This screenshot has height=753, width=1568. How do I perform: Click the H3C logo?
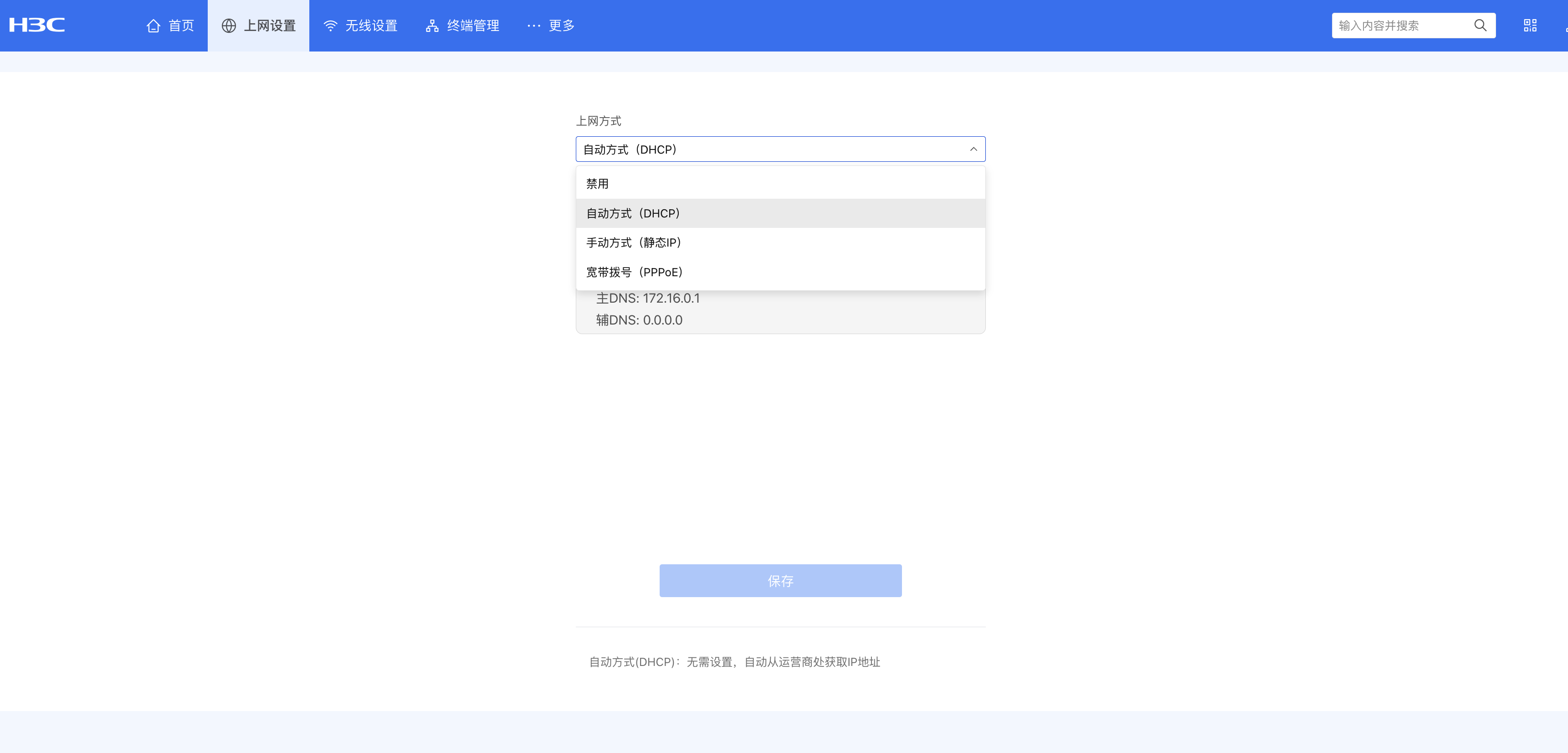(36, 25)
